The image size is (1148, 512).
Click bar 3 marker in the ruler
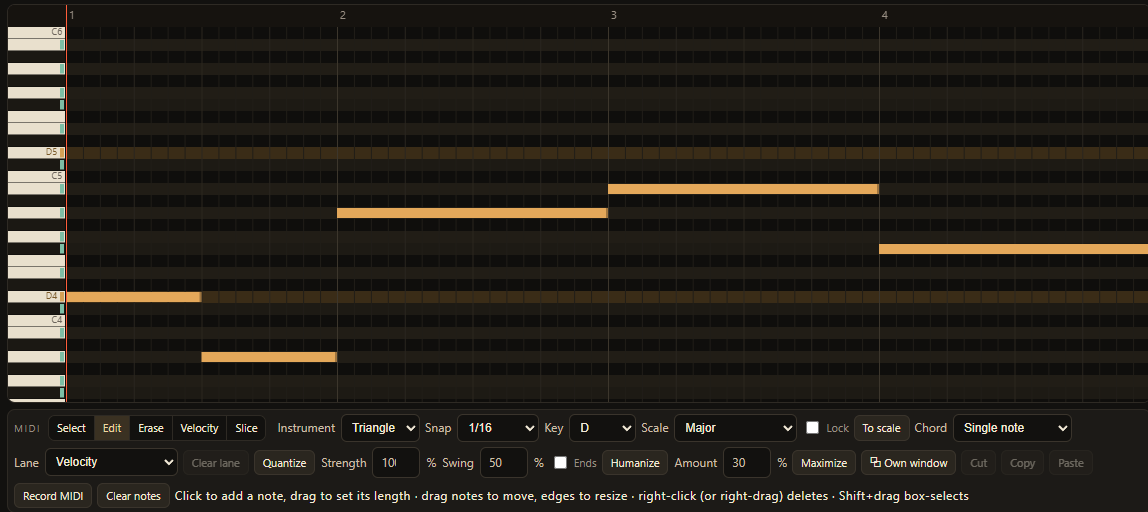coord(614,15)
